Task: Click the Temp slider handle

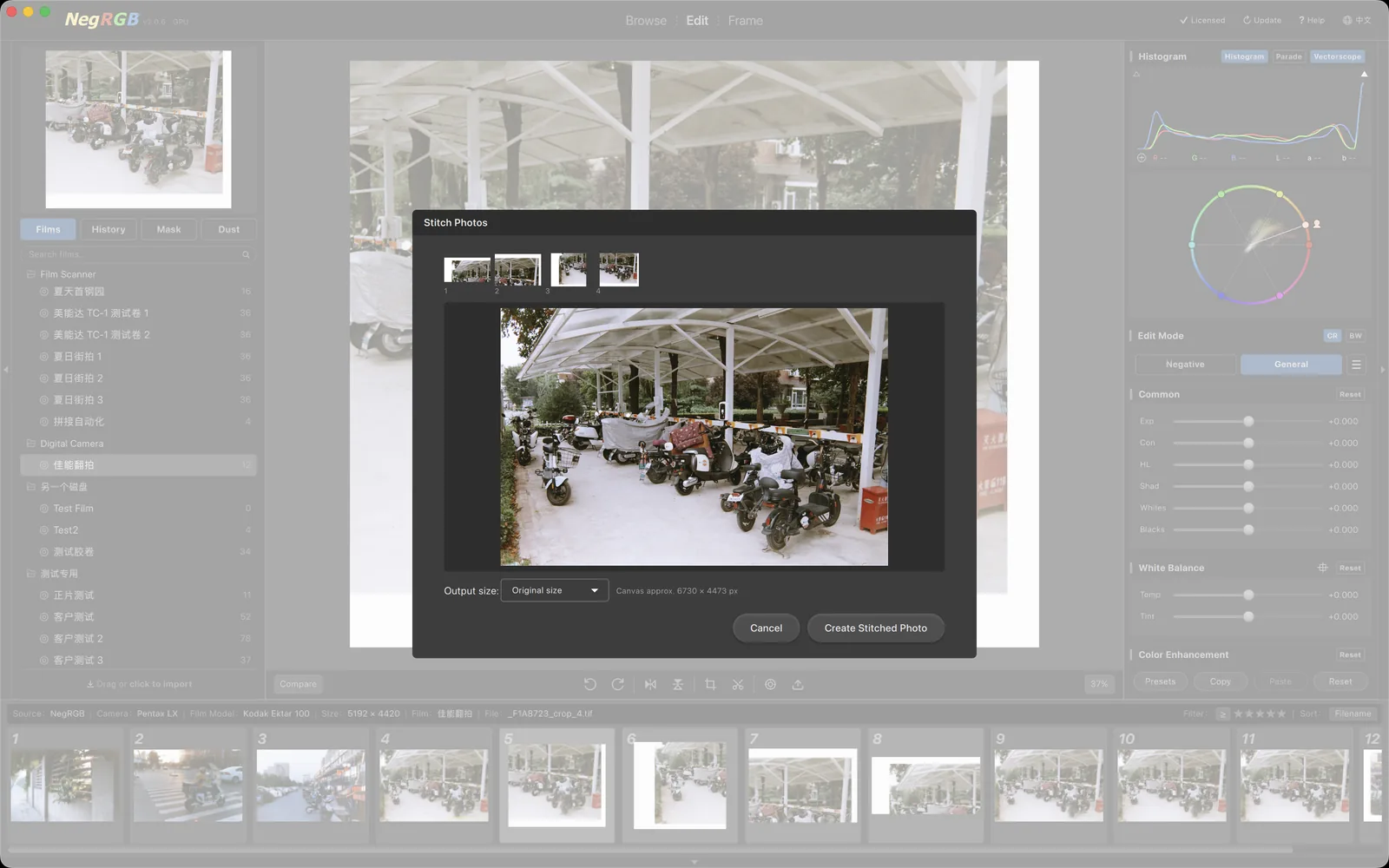Action: 1248,595
